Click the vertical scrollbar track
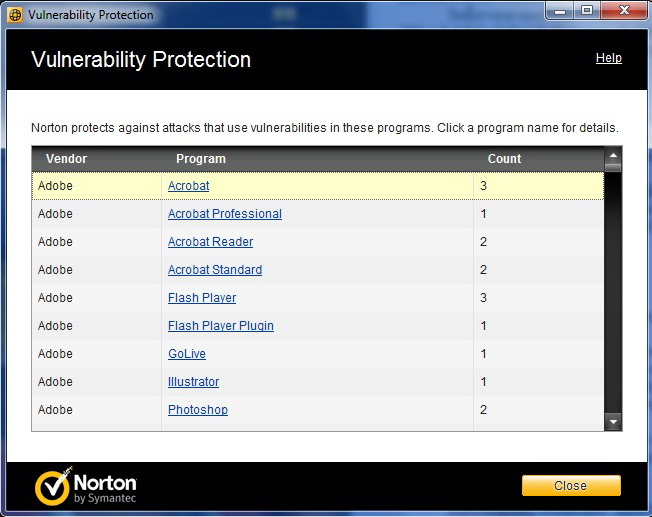This screenshot has height=517, width=652. click(x=613, y=300)
